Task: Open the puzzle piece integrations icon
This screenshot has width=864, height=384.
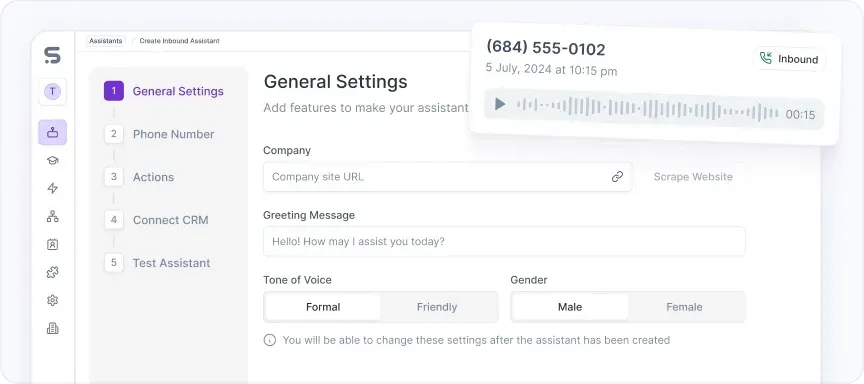Action: tap(52, 272)
